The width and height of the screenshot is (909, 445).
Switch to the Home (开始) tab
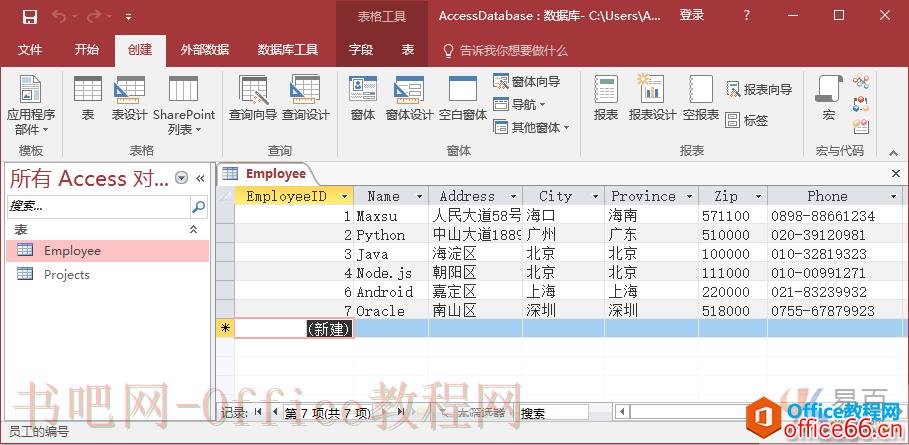(x=86, y=50)
